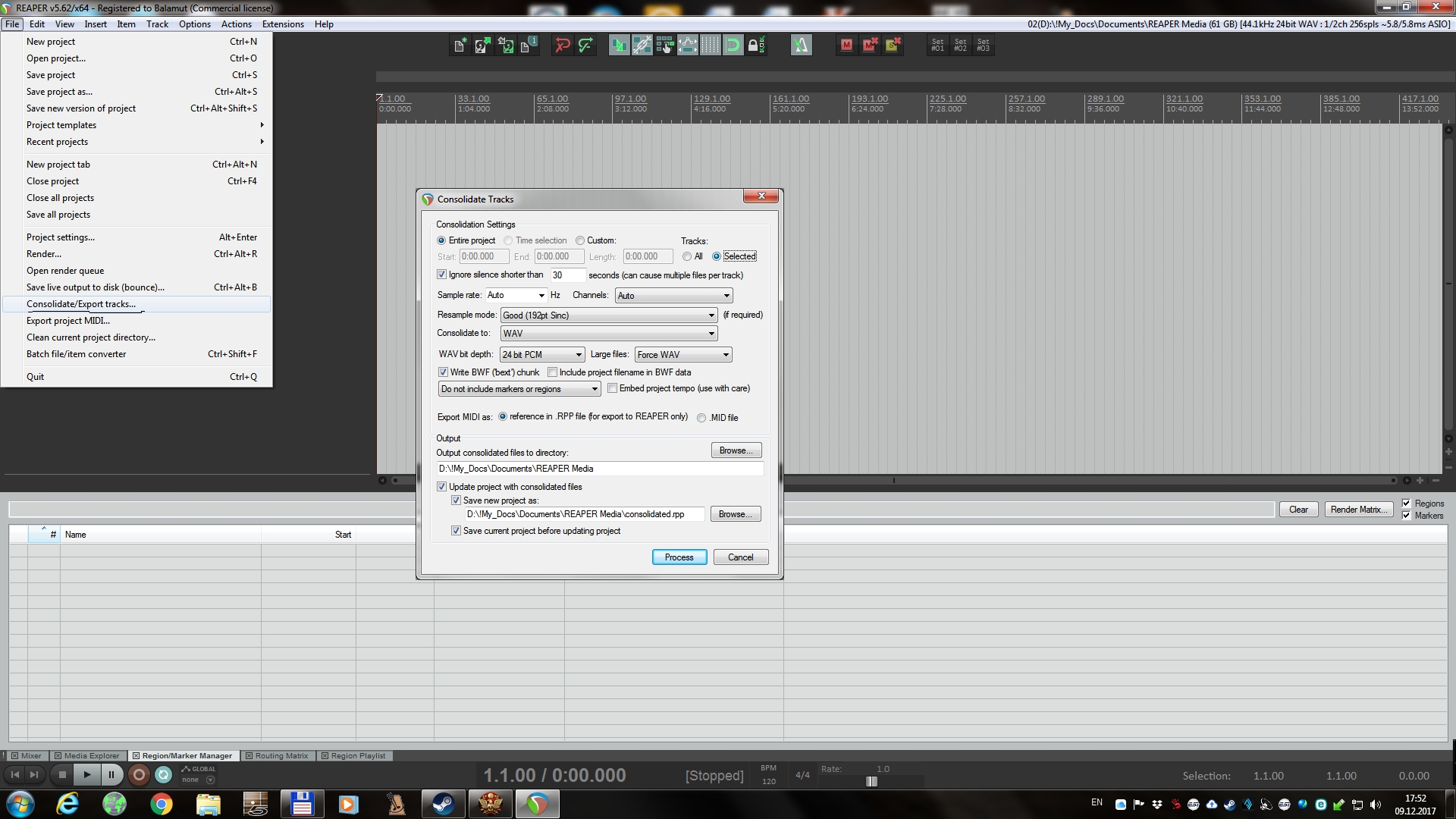1456x819 pixels.
Task: Open the Resample mode dropdown
Action: (x=608, y=315)
